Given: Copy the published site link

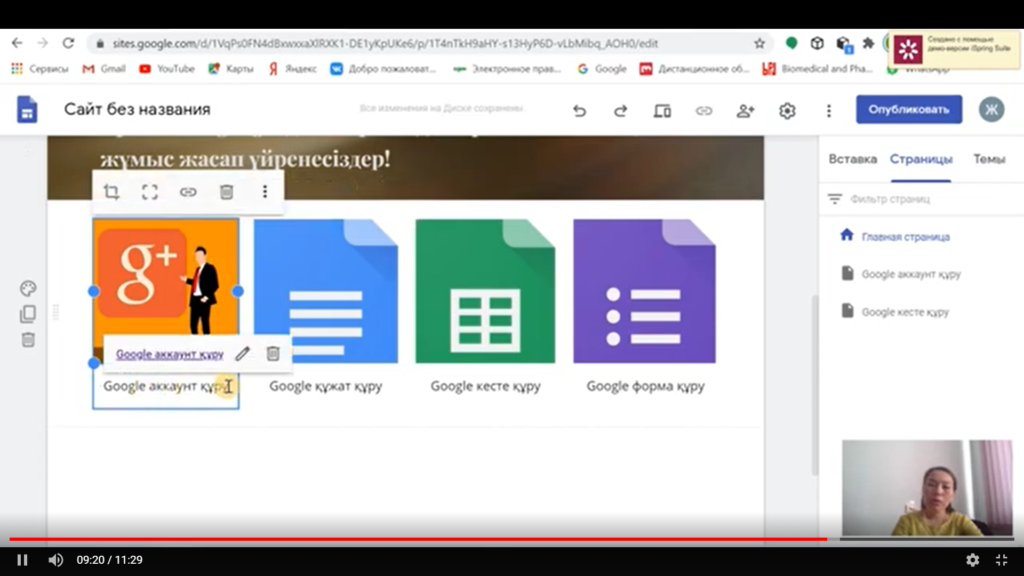Looking at the screenshot, I should pyautogui.click(x=703, y=110).
